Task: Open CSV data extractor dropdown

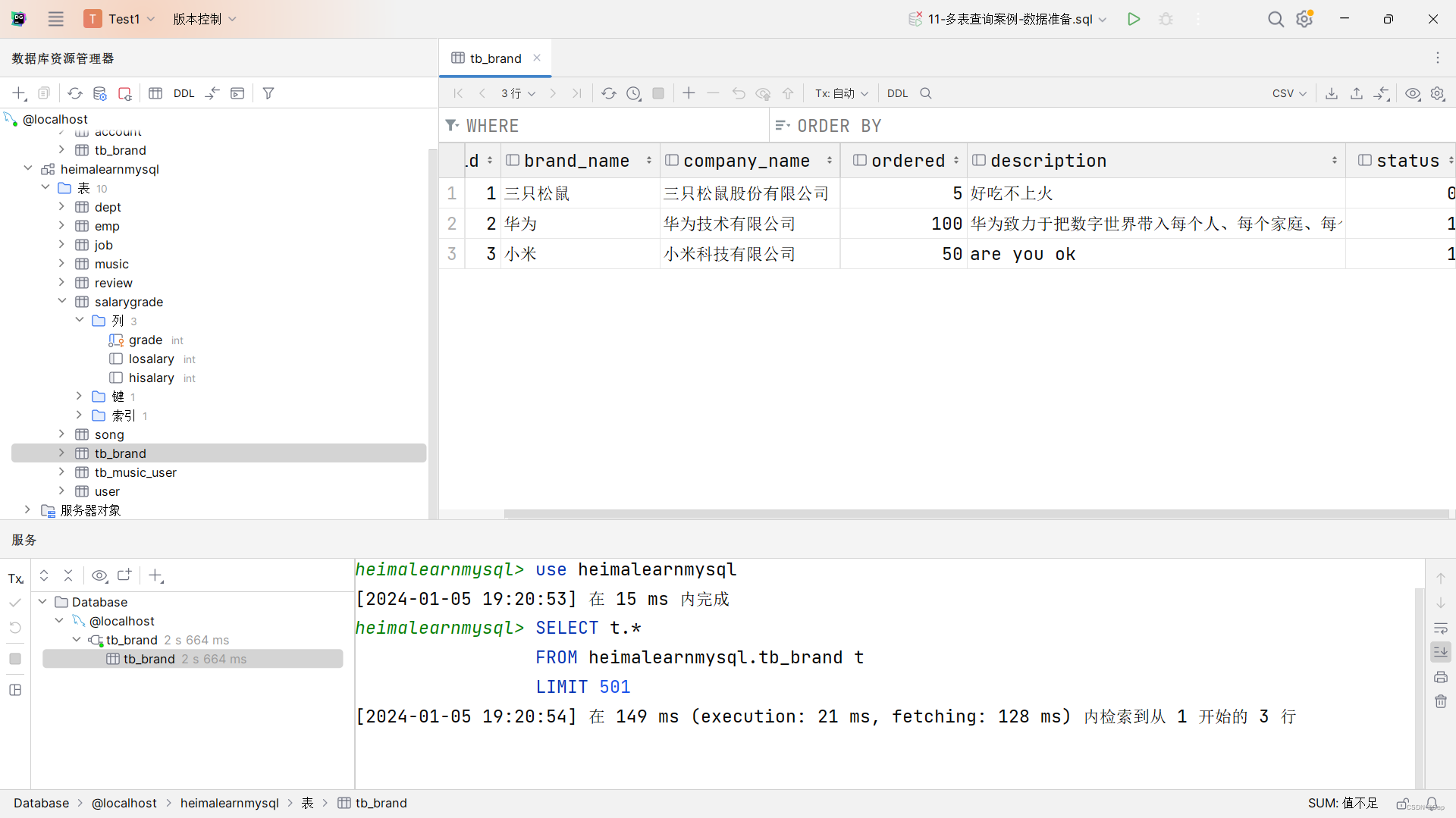Action: click(x=1289, y=93)
